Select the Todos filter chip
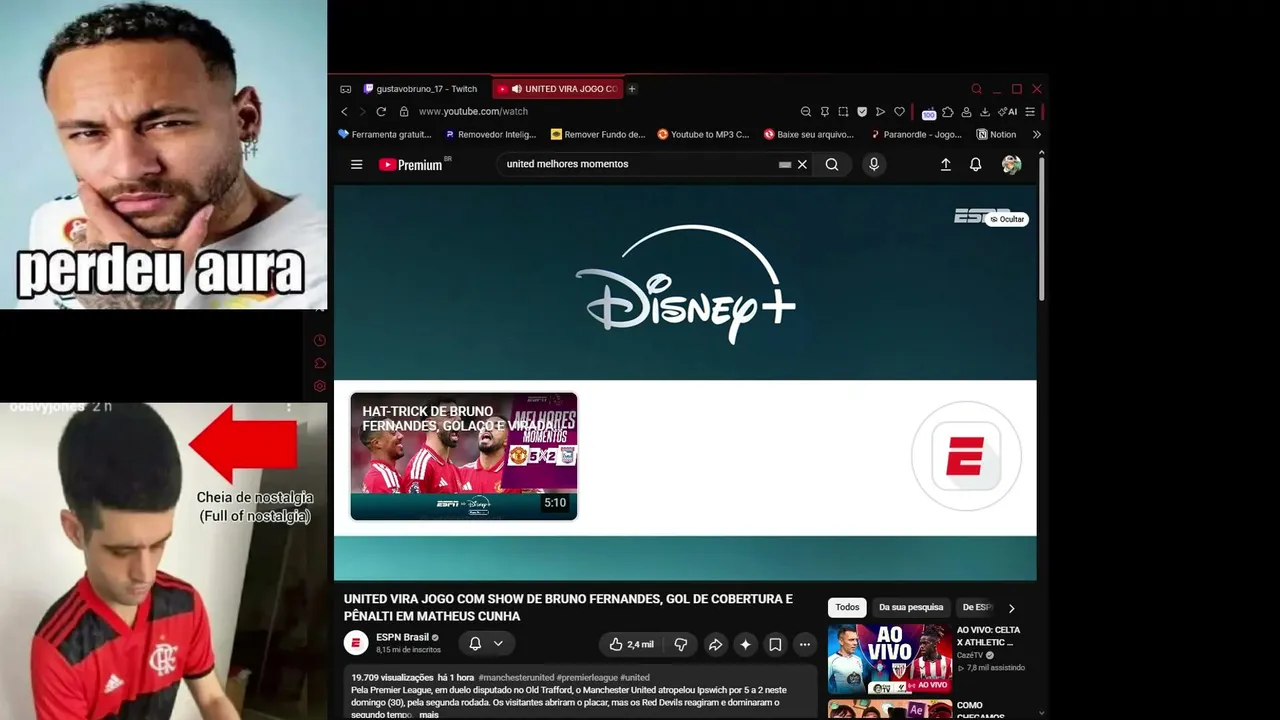Viewport: 1280px width, 720px height. click(847, 607)
